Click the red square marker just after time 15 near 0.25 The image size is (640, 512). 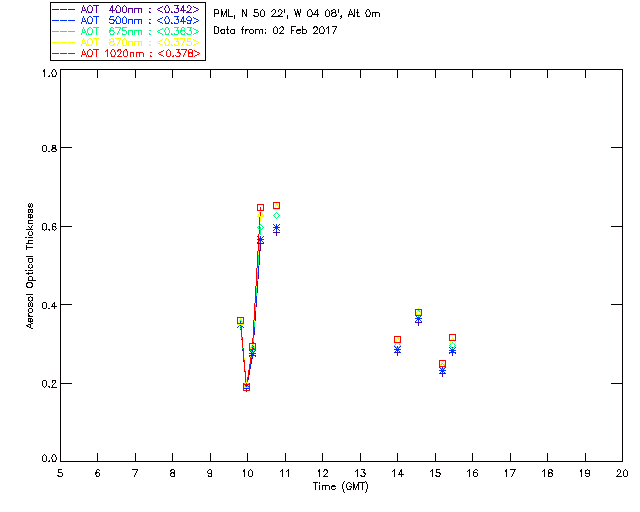[x=442, y=364]
